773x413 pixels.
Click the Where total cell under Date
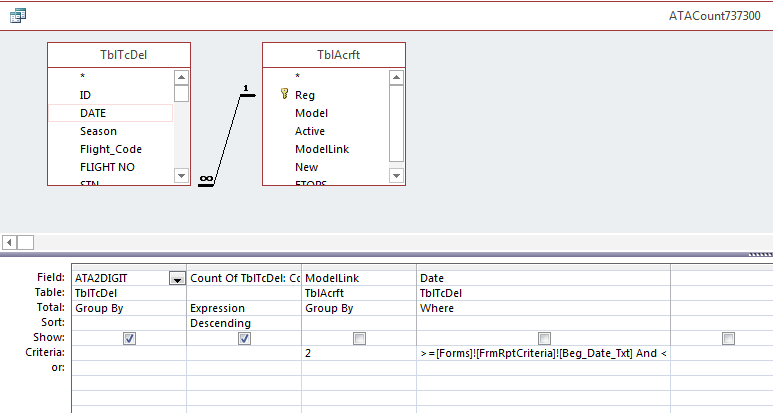pos(543,308)
